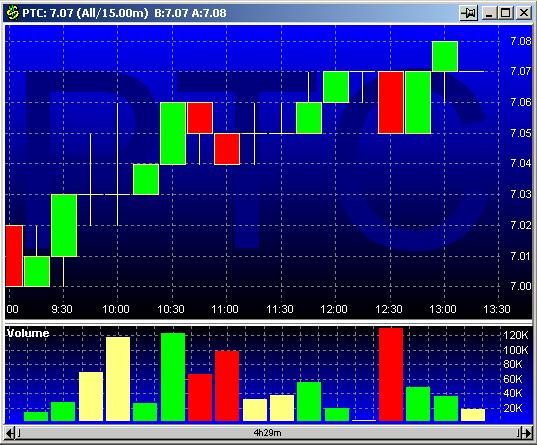Select the tallest red volume bar at 12:30
Image resolution: width=537 pixels, height=445 pixels.
click(391, 374)
